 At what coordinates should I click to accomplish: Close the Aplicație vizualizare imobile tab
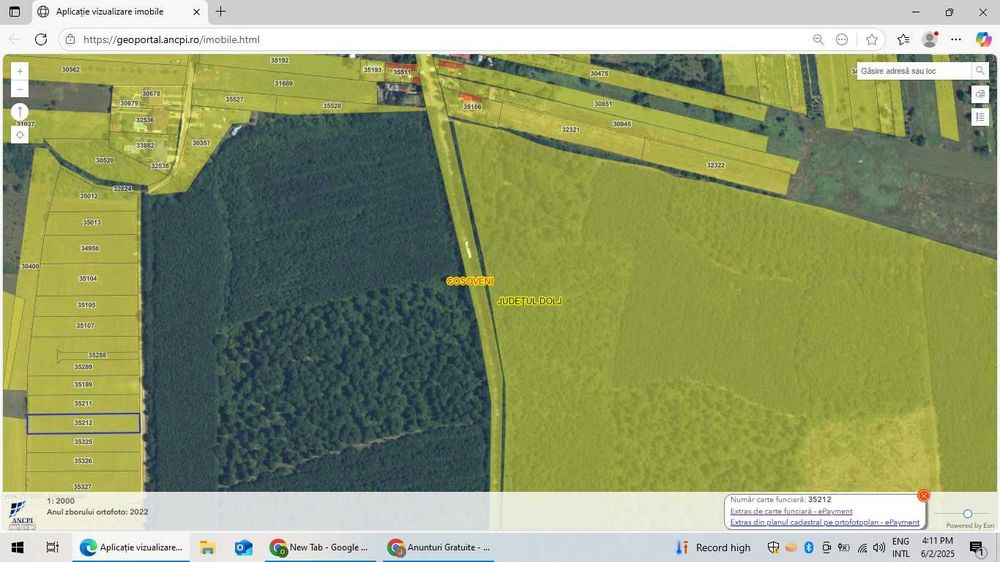[x=196, y=11]
